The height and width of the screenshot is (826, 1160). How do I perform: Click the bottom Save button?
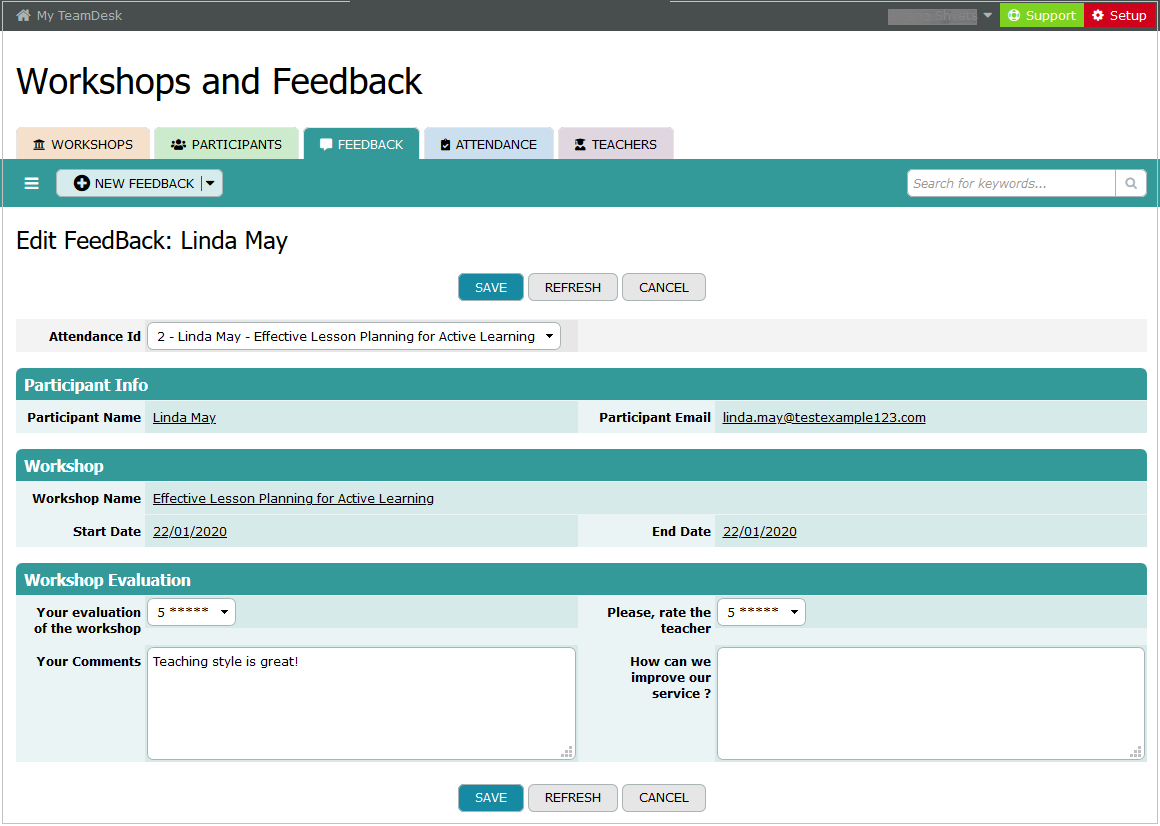tap(490, 798)
